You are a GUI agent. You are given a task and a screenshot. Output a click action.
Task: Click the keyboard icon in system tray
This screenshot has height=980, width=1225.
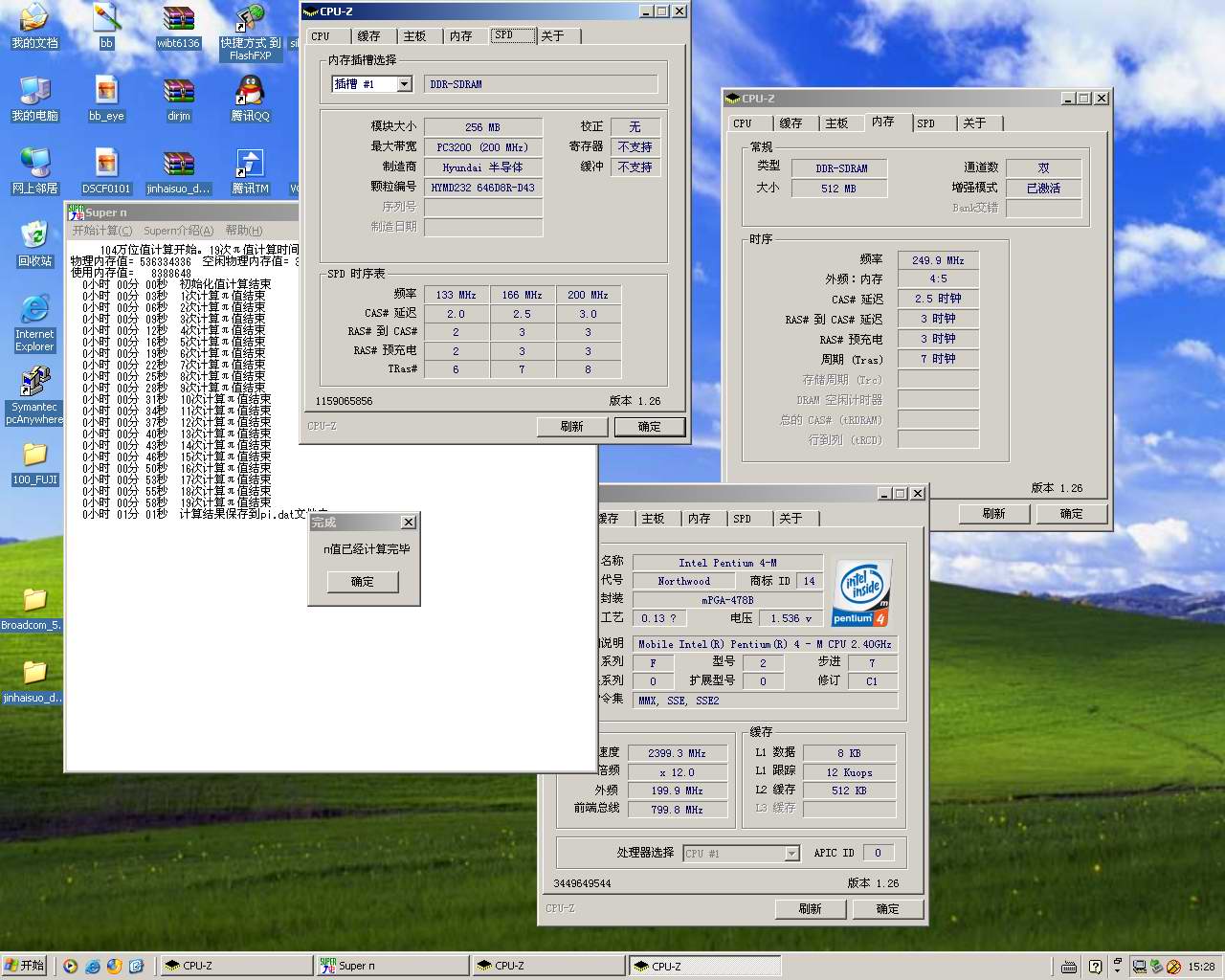(1070, 967)
